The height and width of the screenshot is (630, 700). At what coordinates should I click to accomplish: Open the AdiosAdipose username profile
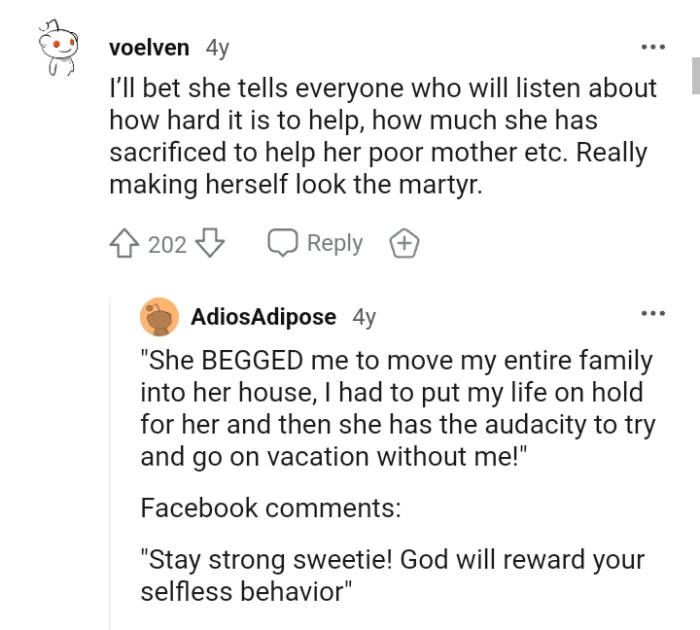pyautogui.click(x=264, y=317)
